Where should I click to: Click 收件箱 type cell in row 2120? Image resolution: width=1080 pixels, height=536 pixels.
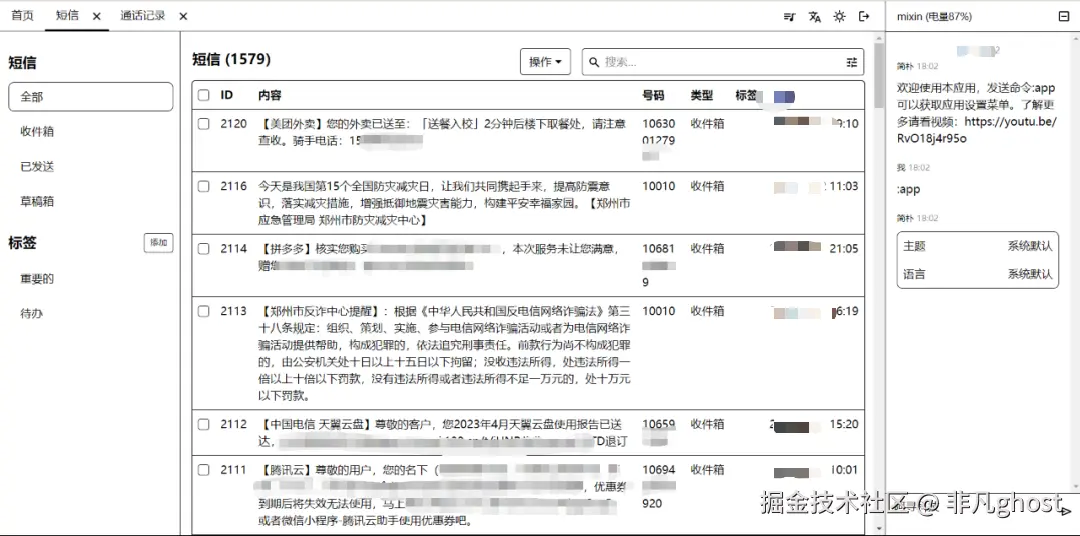pos(707,124)
